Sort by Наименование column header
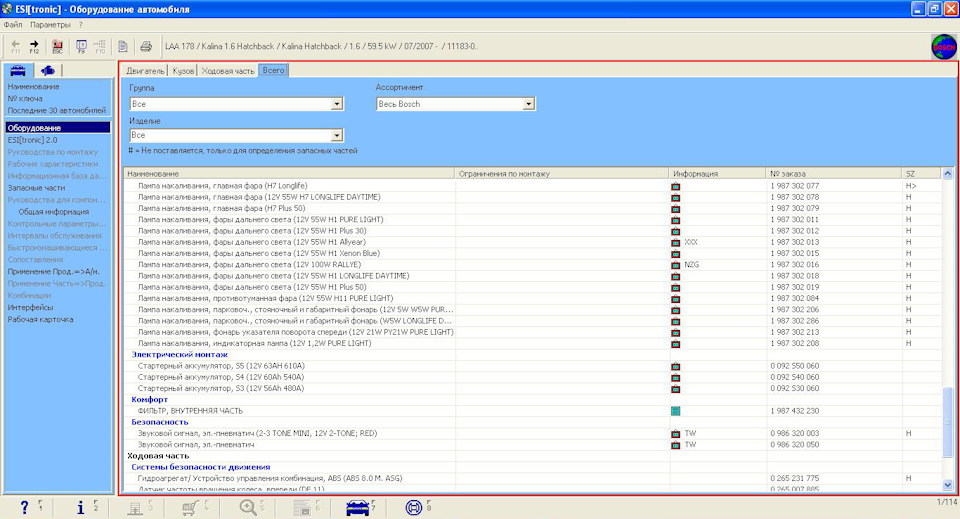The image size is (960, 519). 289,174
